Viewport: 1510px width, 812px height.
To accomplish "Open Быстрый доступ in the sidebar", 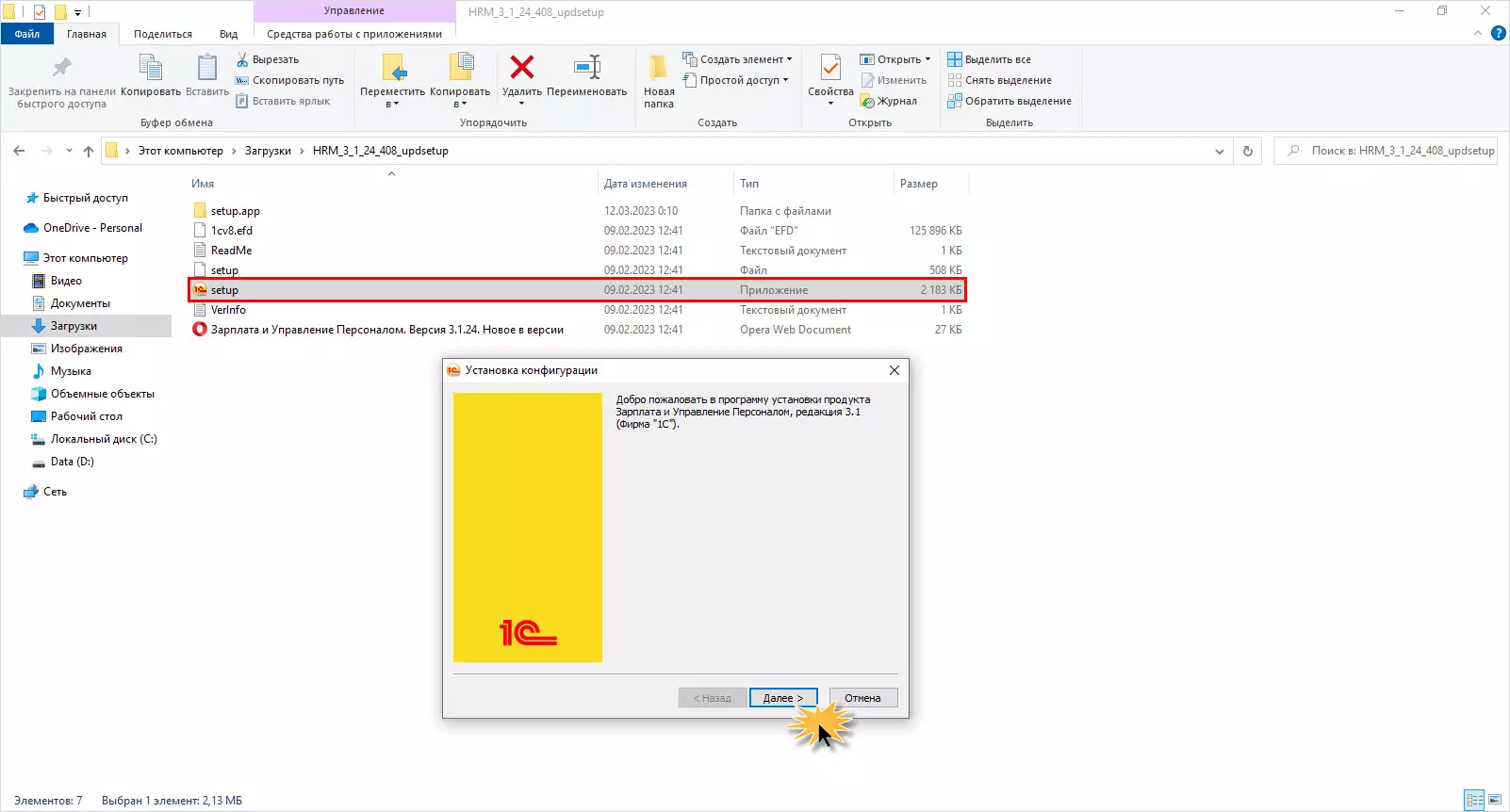I will pos(86,198).
